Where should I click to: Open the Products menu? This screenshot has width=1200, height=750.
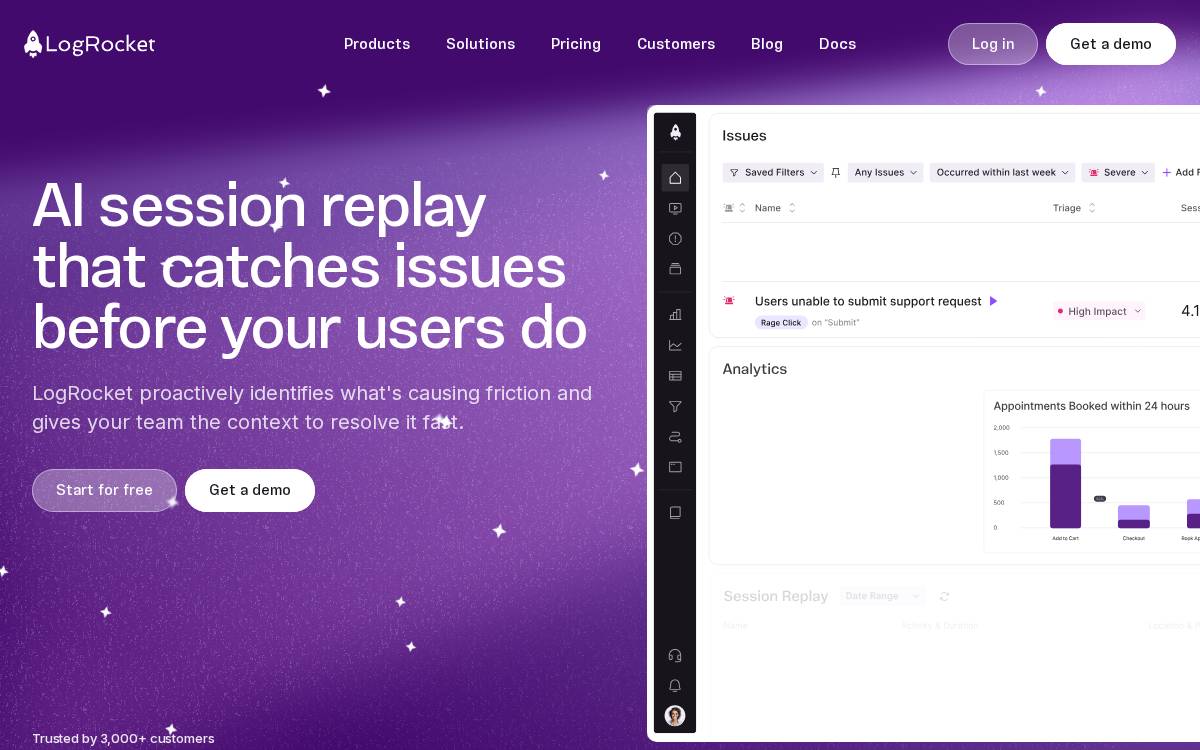[x=377, y=44]
